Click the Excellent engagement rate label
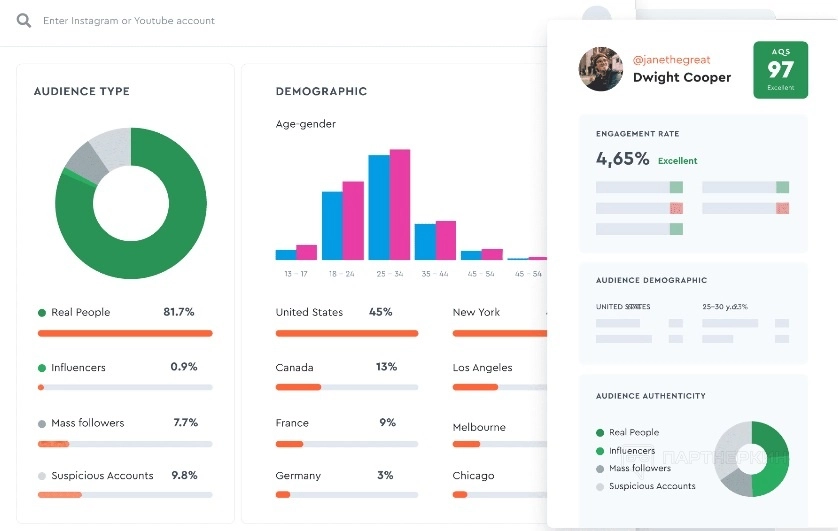The height and width of the screenshot is (531, 838). [677, 161]
